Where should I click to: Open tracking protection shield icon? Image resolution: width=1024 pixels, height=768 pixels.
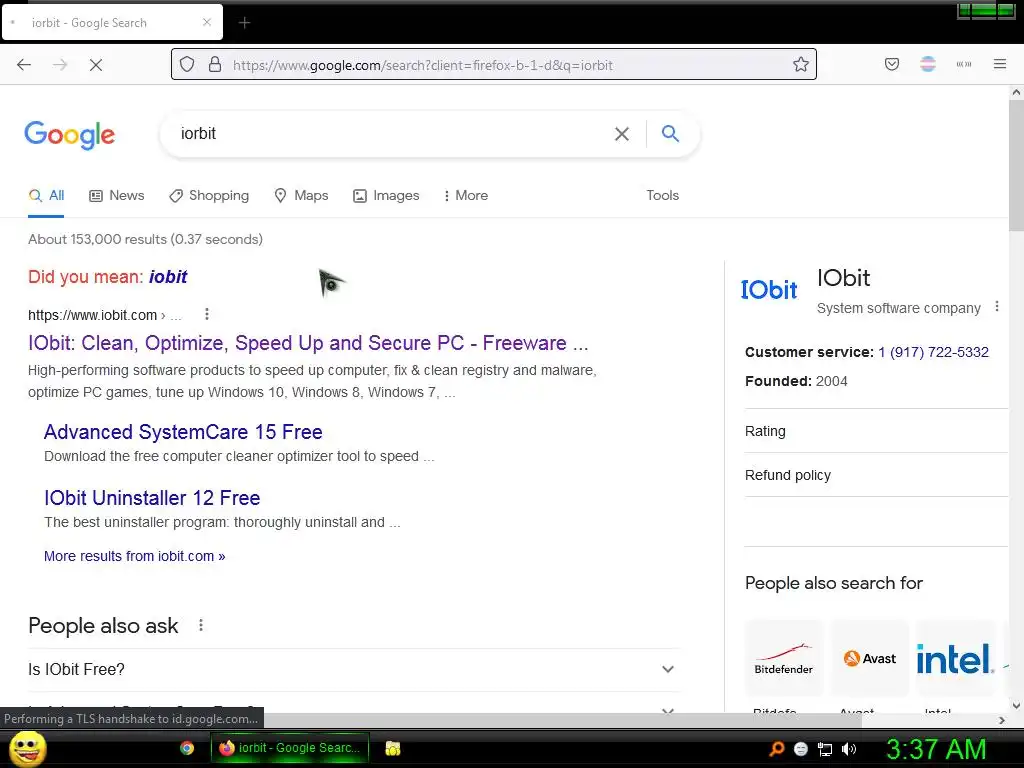pos(187,65)
